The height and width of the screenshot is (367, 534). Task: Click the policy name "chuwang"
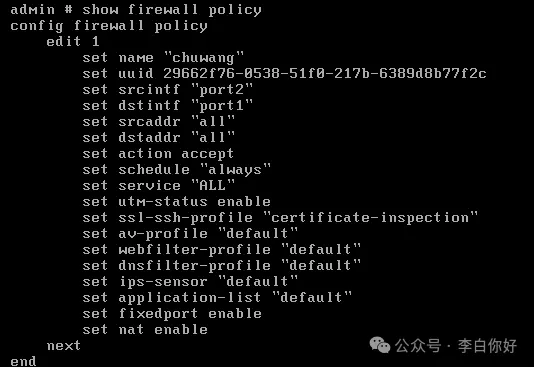pyautogui.click(x=204, y=58)
